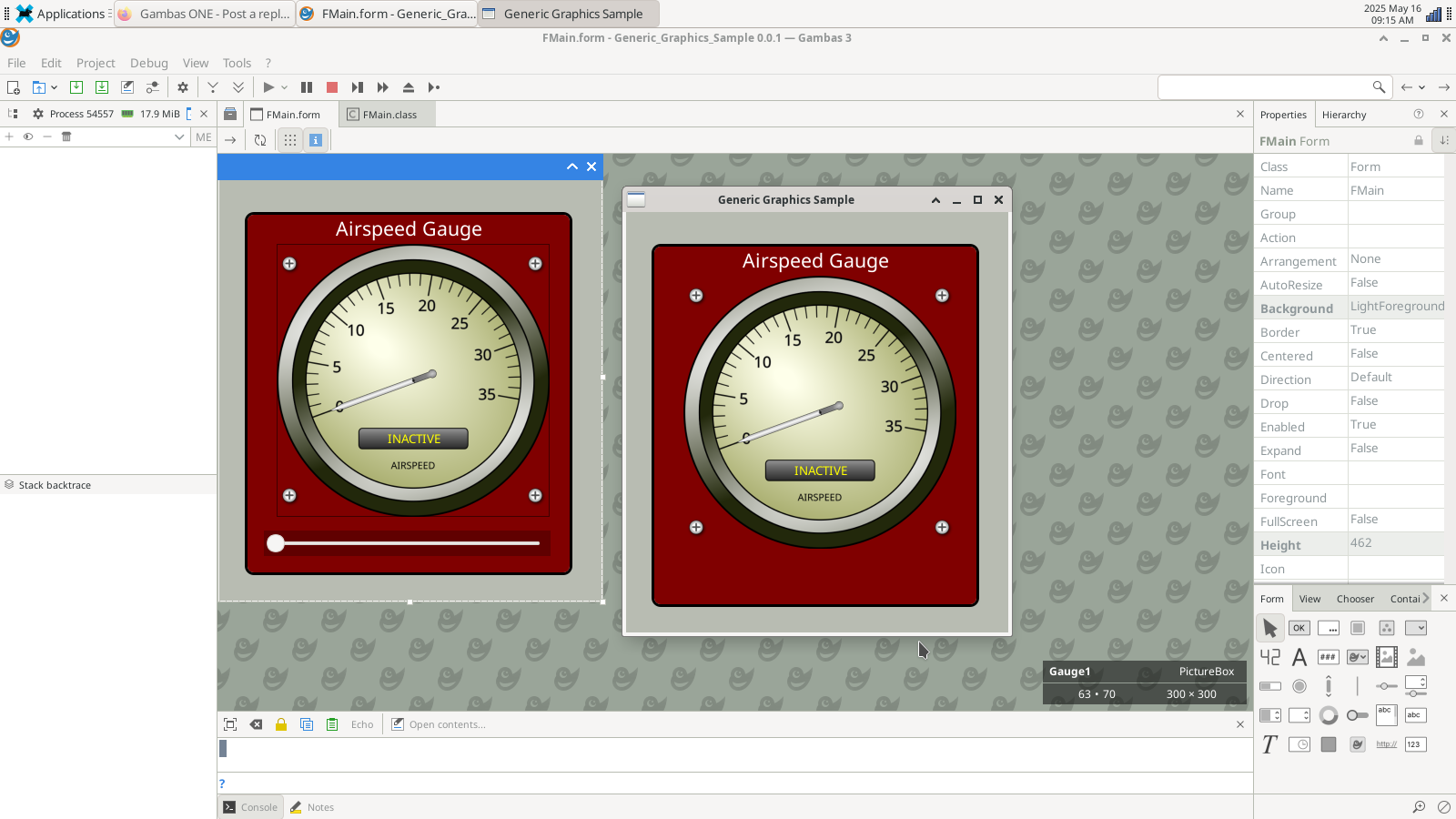Toggle the blue info button in form toolbar
Screen dimensions: 1456x819
tap(316, 140)
